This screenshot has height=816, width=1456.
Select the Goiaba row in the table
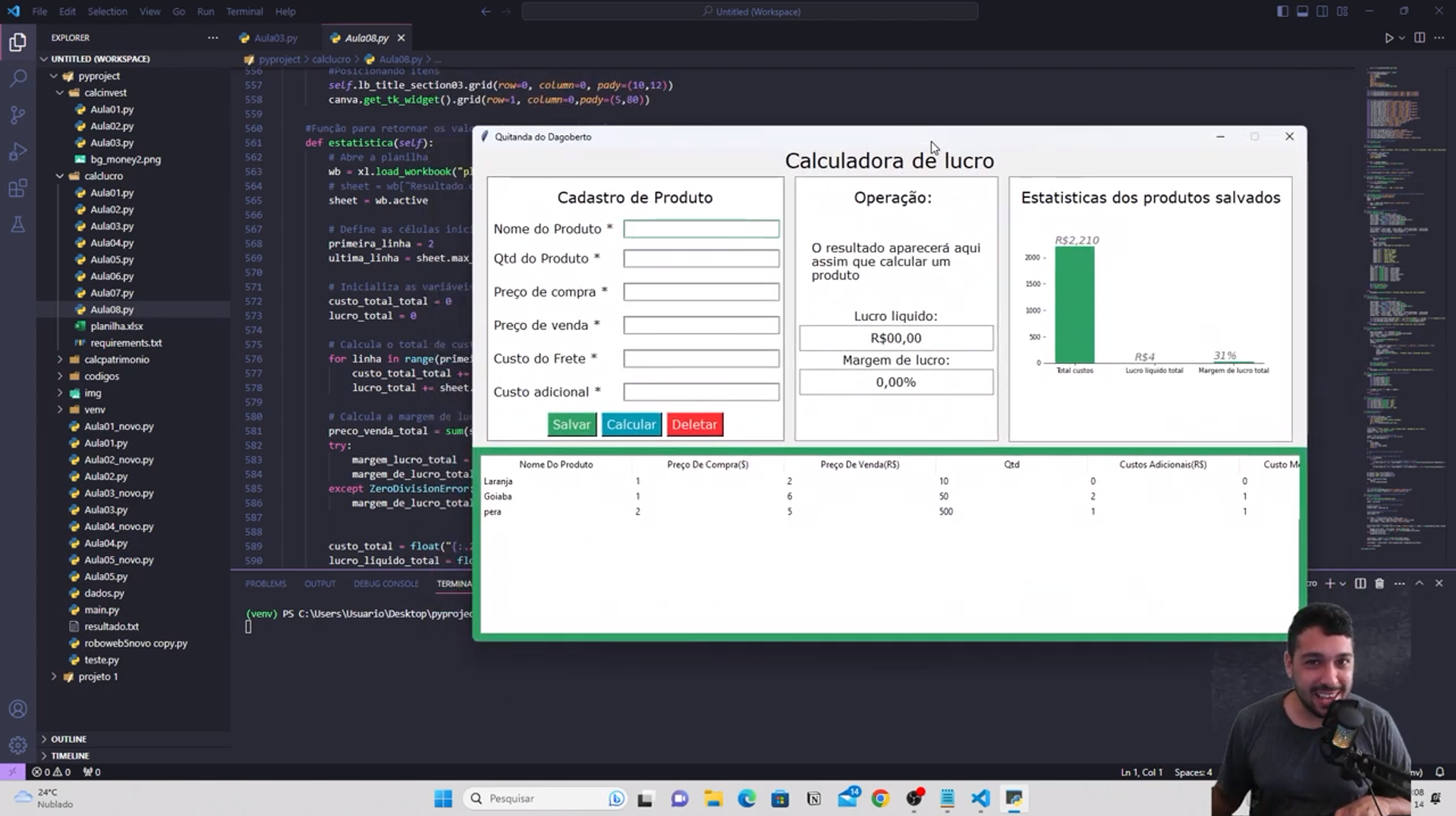(498, 497)
